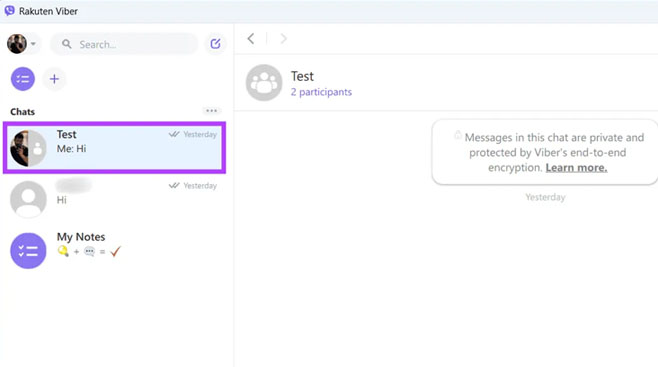Open the Test group chat
The image size is (658, 367).
pos(114,147)
